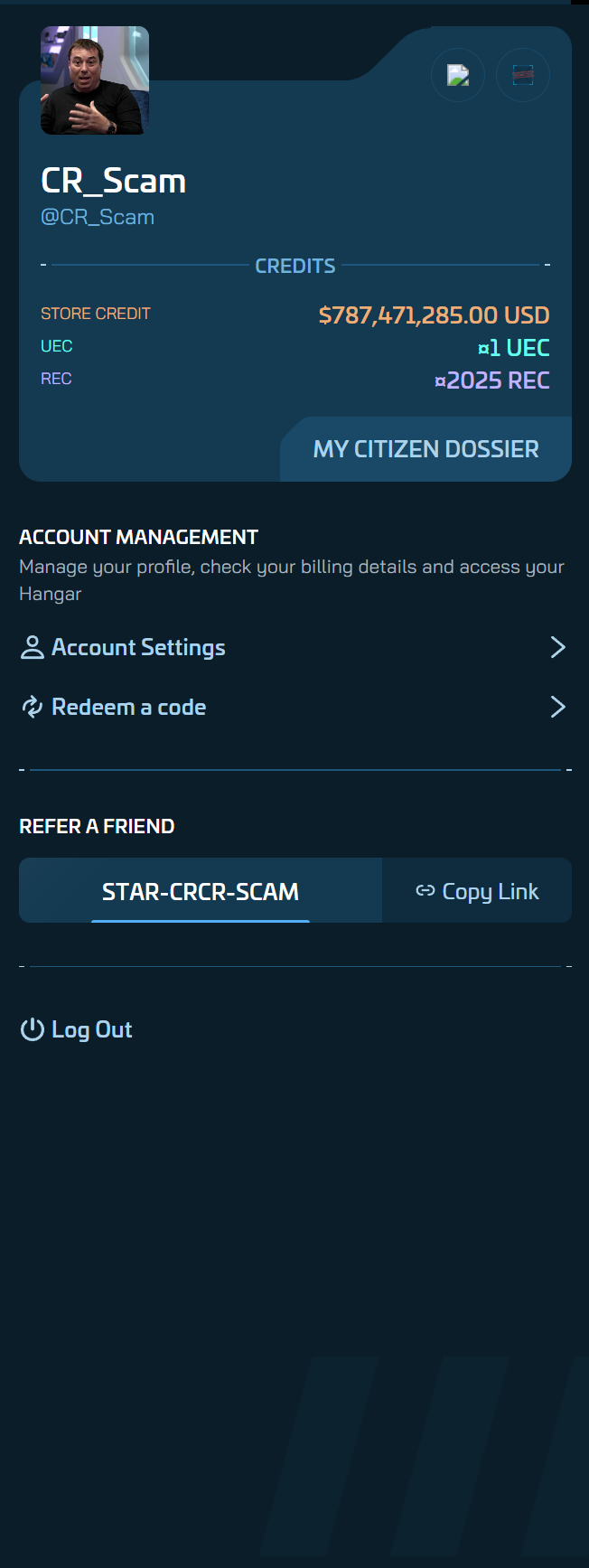Click the CR_Scam display name

coord(114,181)
